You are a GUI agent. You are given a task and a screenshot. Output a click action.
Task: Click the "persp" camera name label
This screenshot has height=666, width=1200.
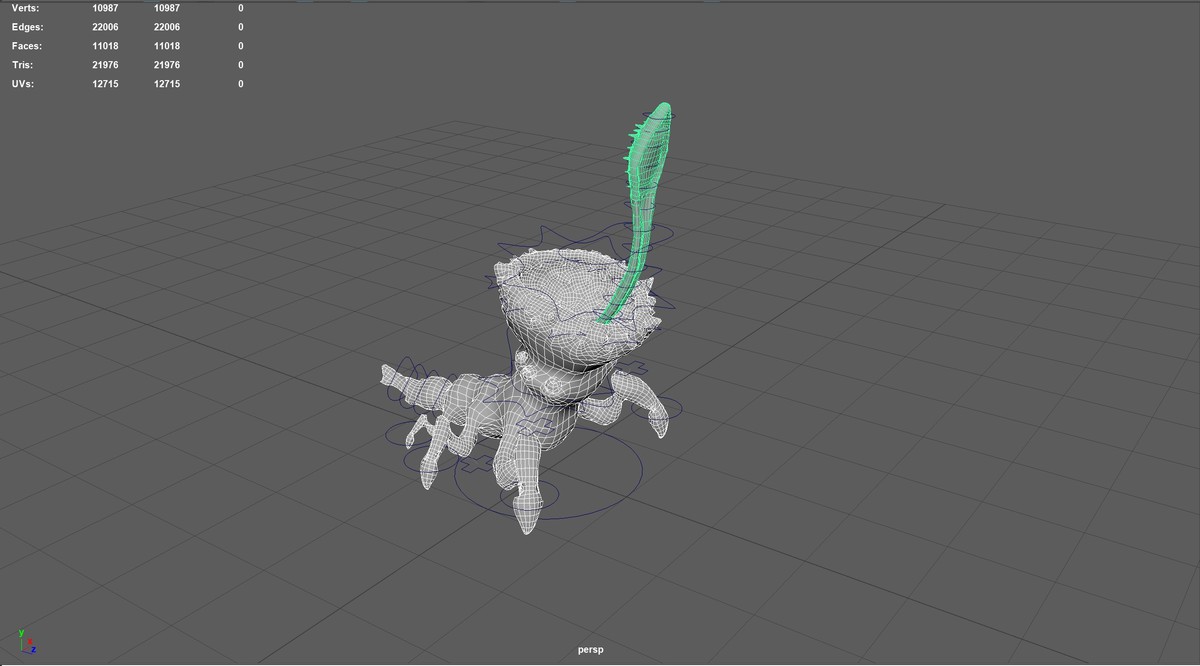[x=590, y=650]
